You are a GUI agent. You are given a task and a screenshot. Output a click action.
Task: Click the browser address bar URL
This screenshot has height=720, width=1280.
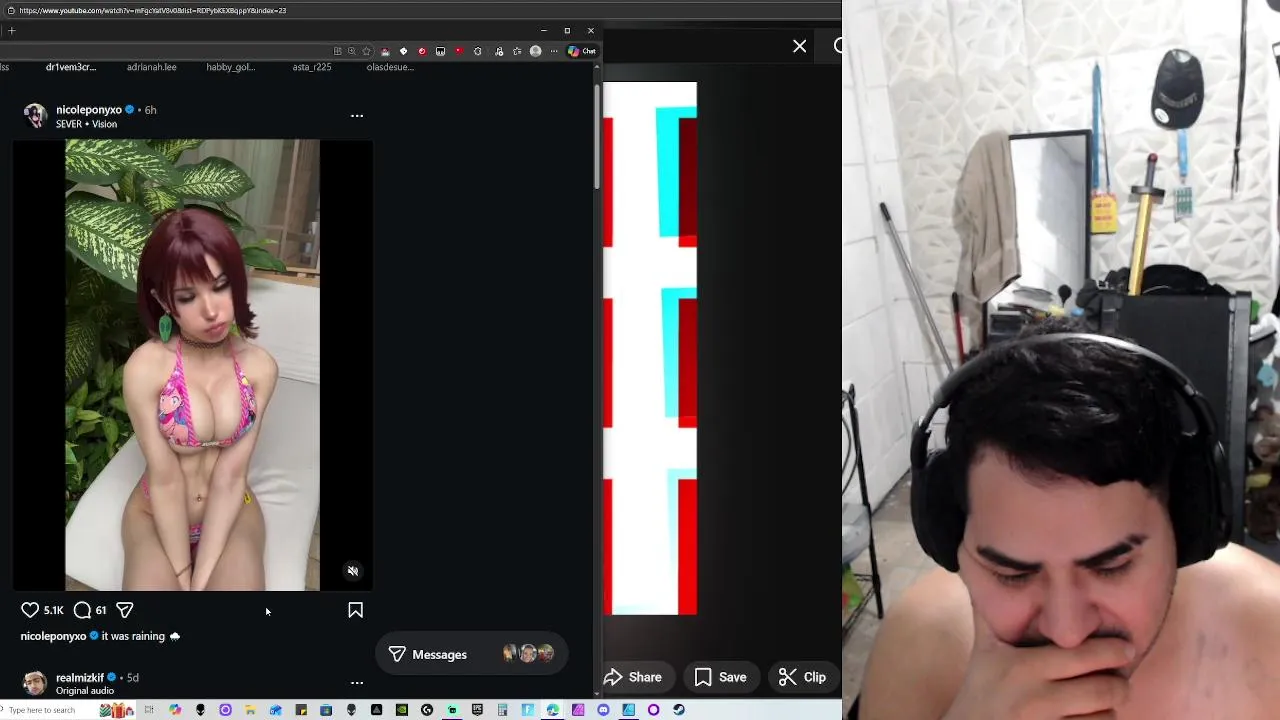tap(152, 10)
